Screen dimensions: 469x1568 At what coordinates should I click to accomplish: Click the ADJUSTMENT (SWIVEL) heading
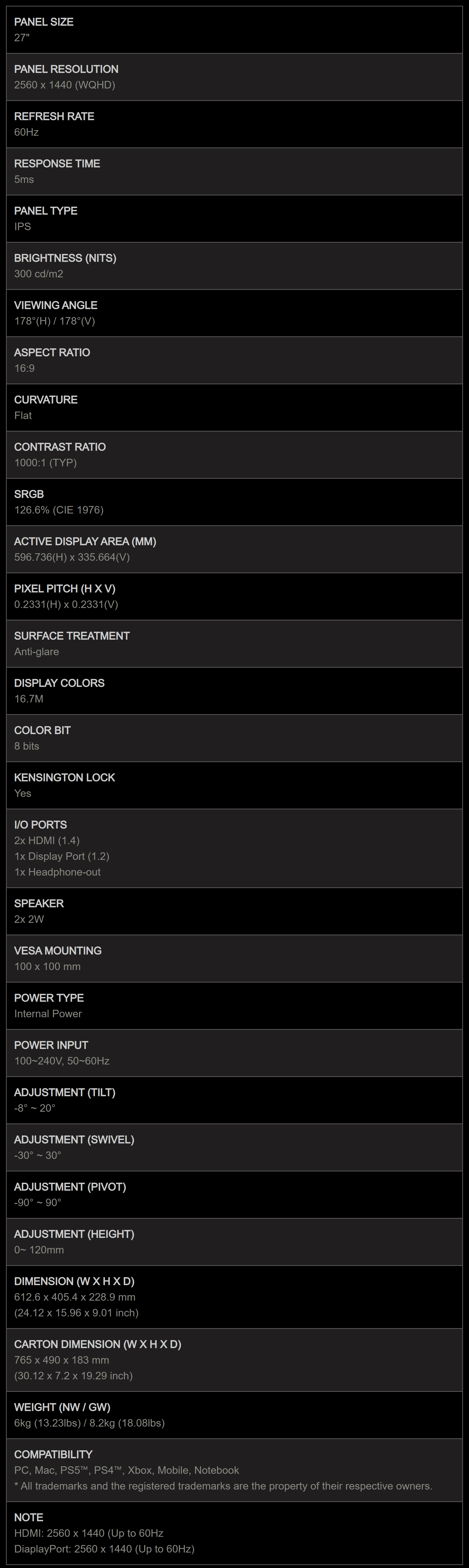coord(74,1139)
